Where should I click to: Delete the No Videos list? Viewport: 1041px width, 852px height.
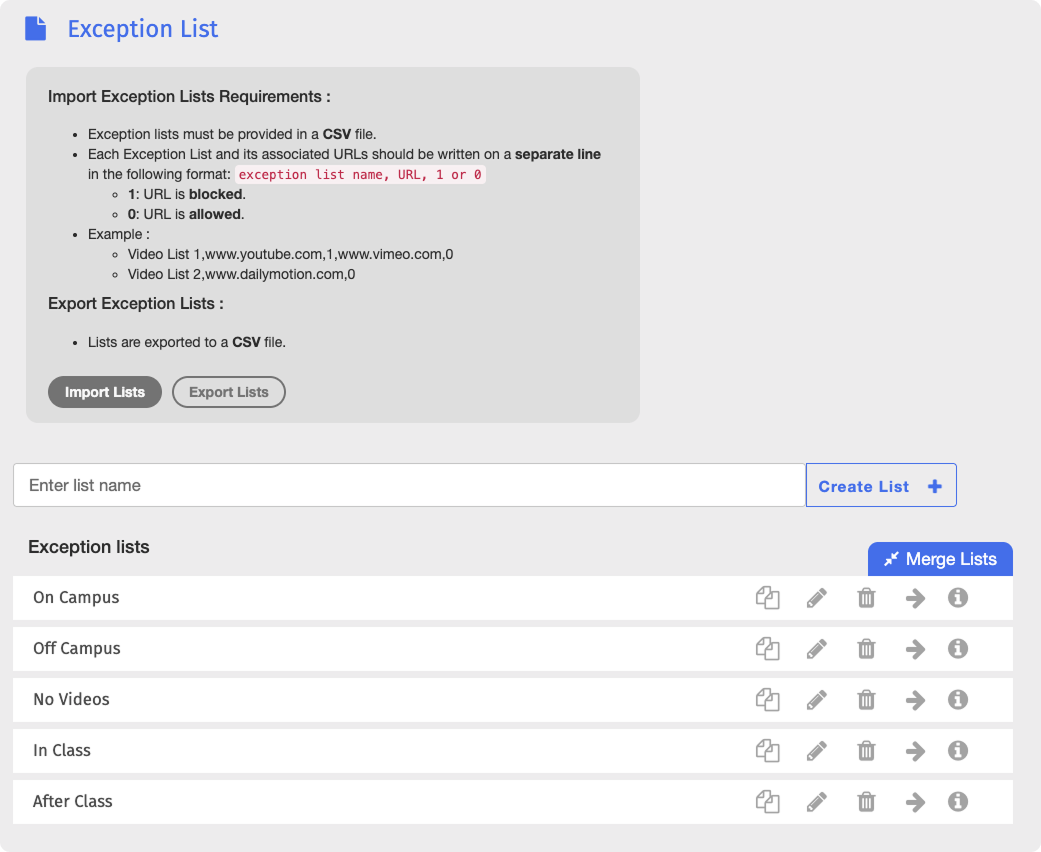866,699
